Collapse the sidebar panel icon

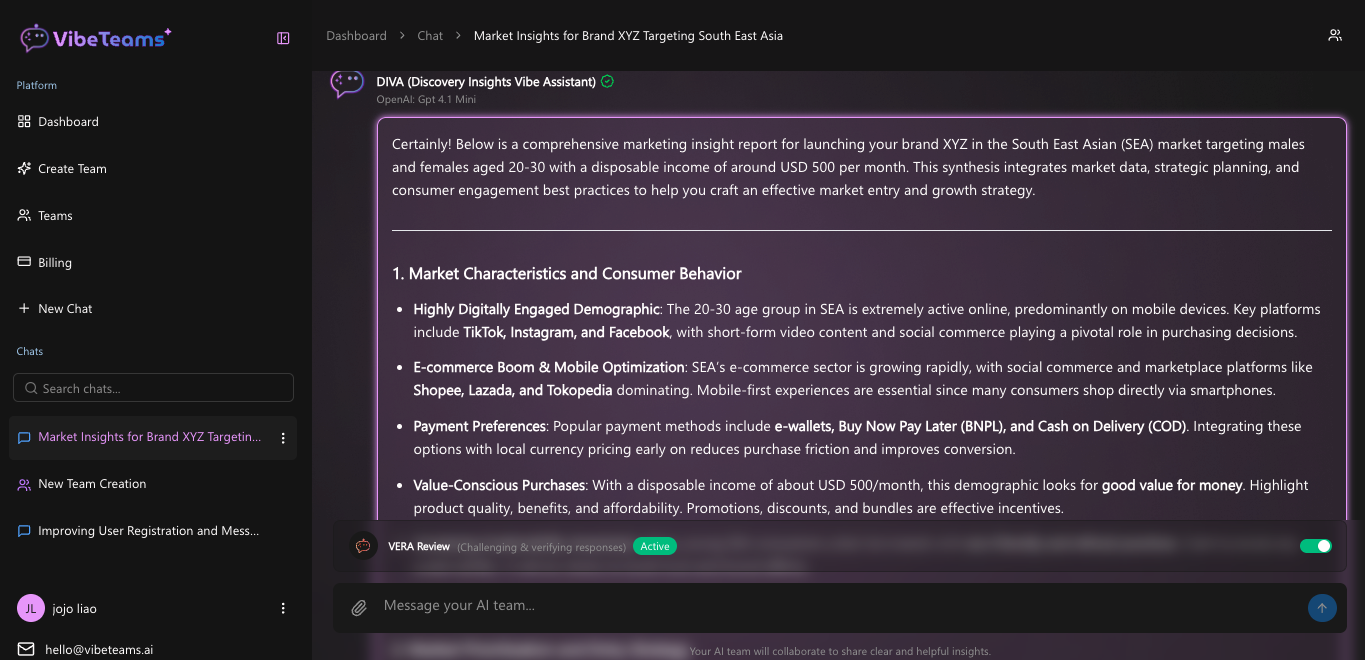pyautogui.click(x=283, y=38)
